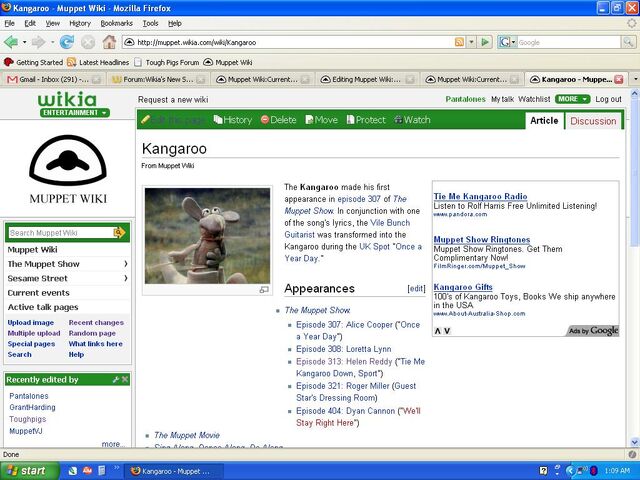Open the Upload image sidebar link
The image size is (640, 480).
tap(31, 322)
